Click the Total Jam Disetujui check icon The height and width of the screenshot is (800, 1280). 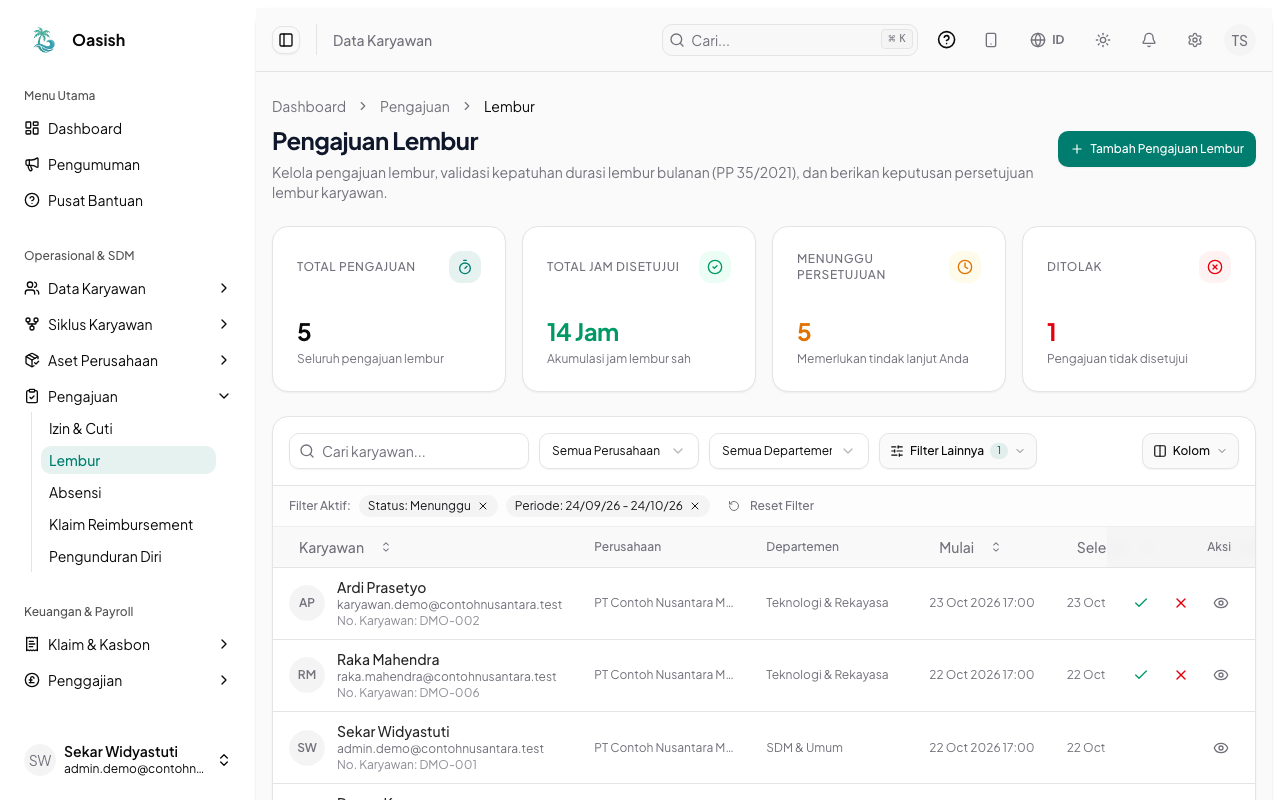coord(715,267)
